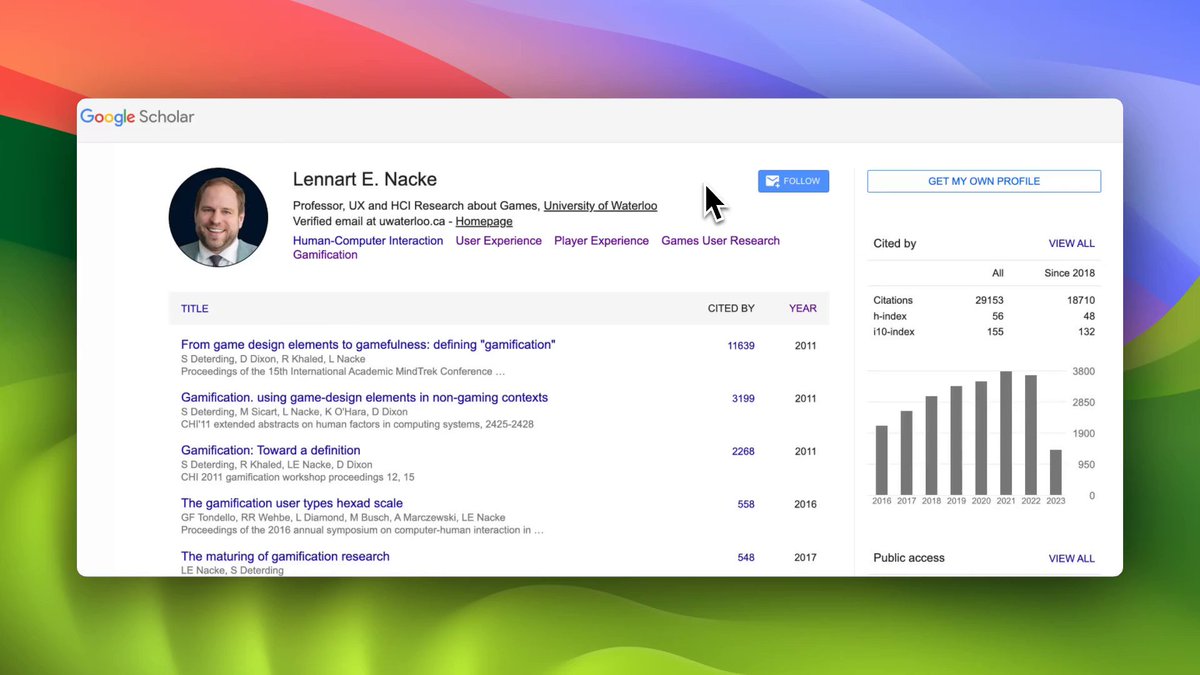Open the Games User Research tag
The height and width of the screenshot is (675, 1200).
(720, 241)
